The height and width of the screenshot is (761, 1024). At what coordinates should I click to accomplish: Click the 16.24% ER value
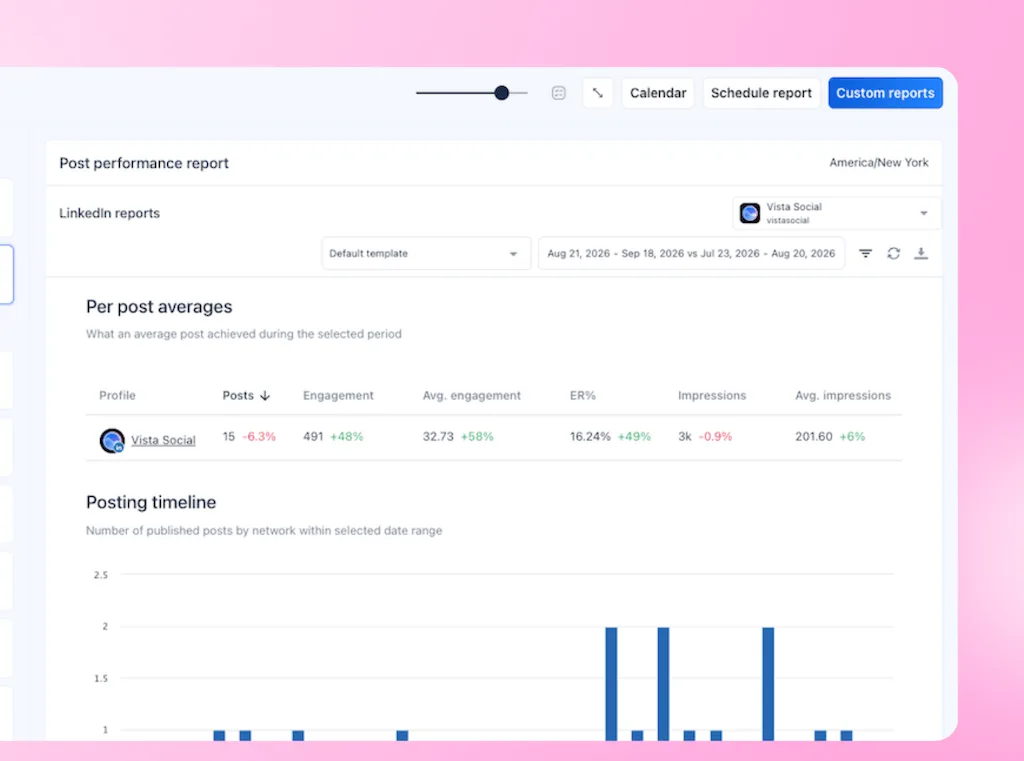click(x=590, y=436)
